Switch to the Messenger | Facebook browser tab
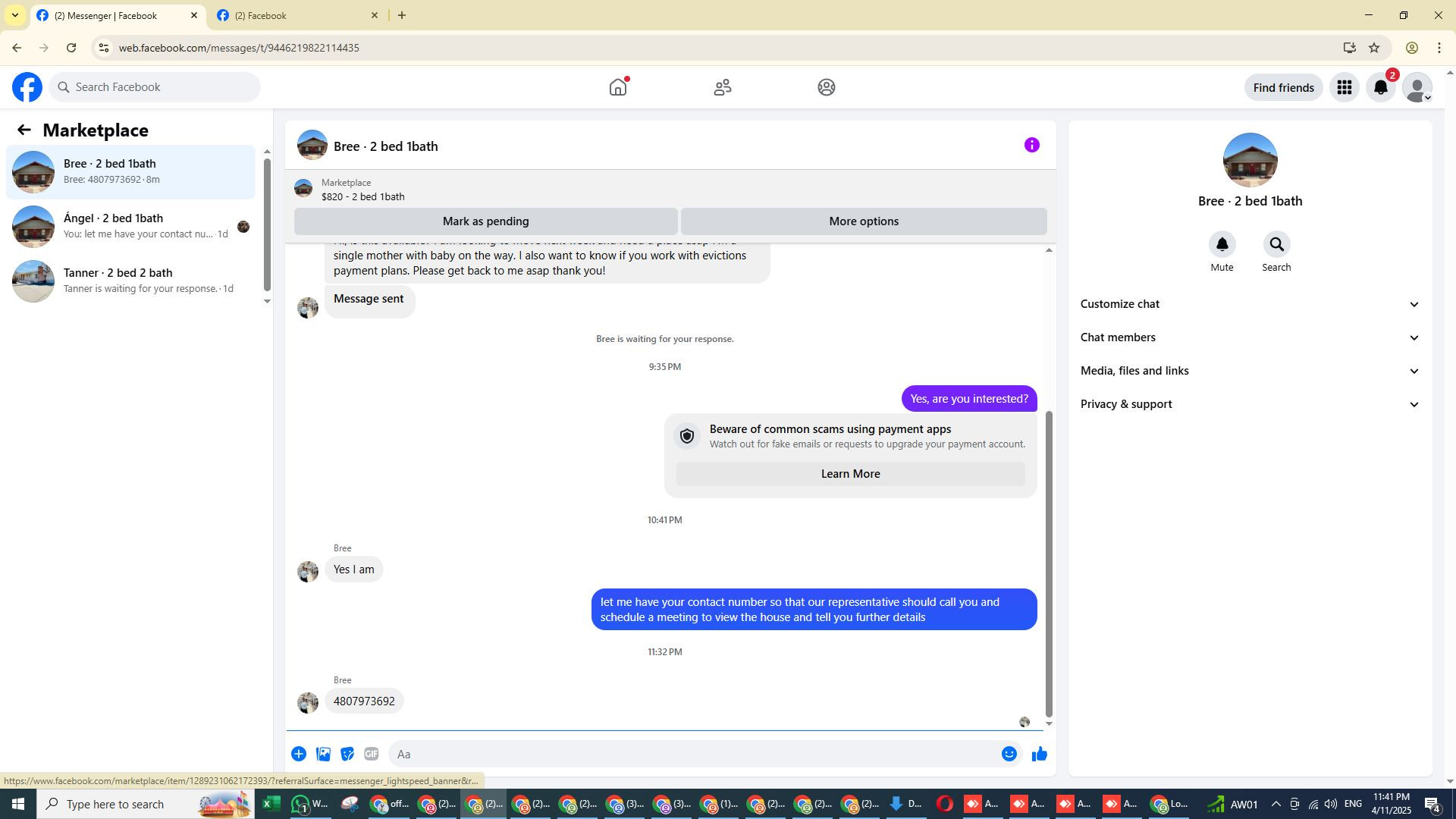 [106, 15]
